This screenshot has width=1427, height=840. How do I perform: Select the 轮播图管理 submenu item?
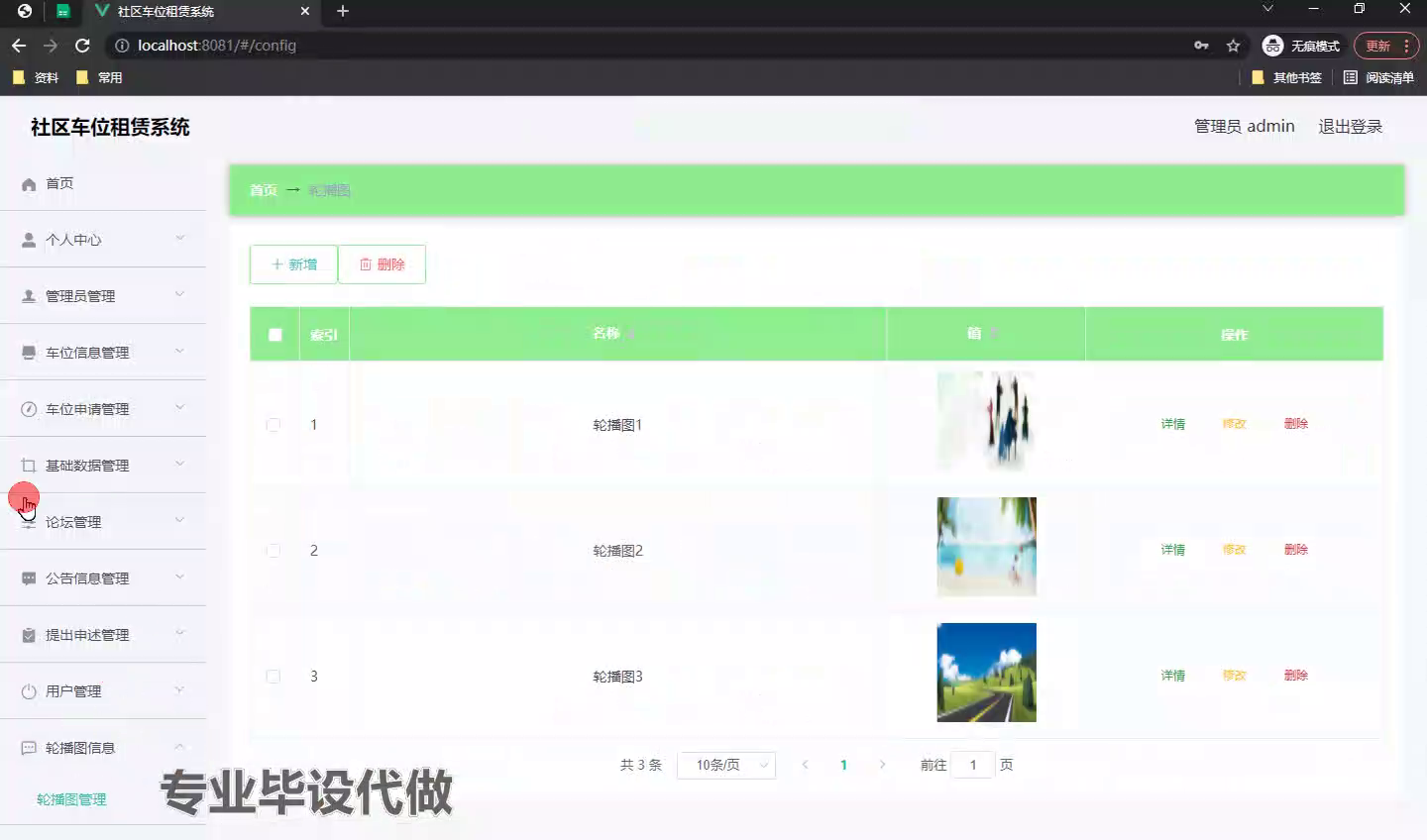(x=71, y=799)
